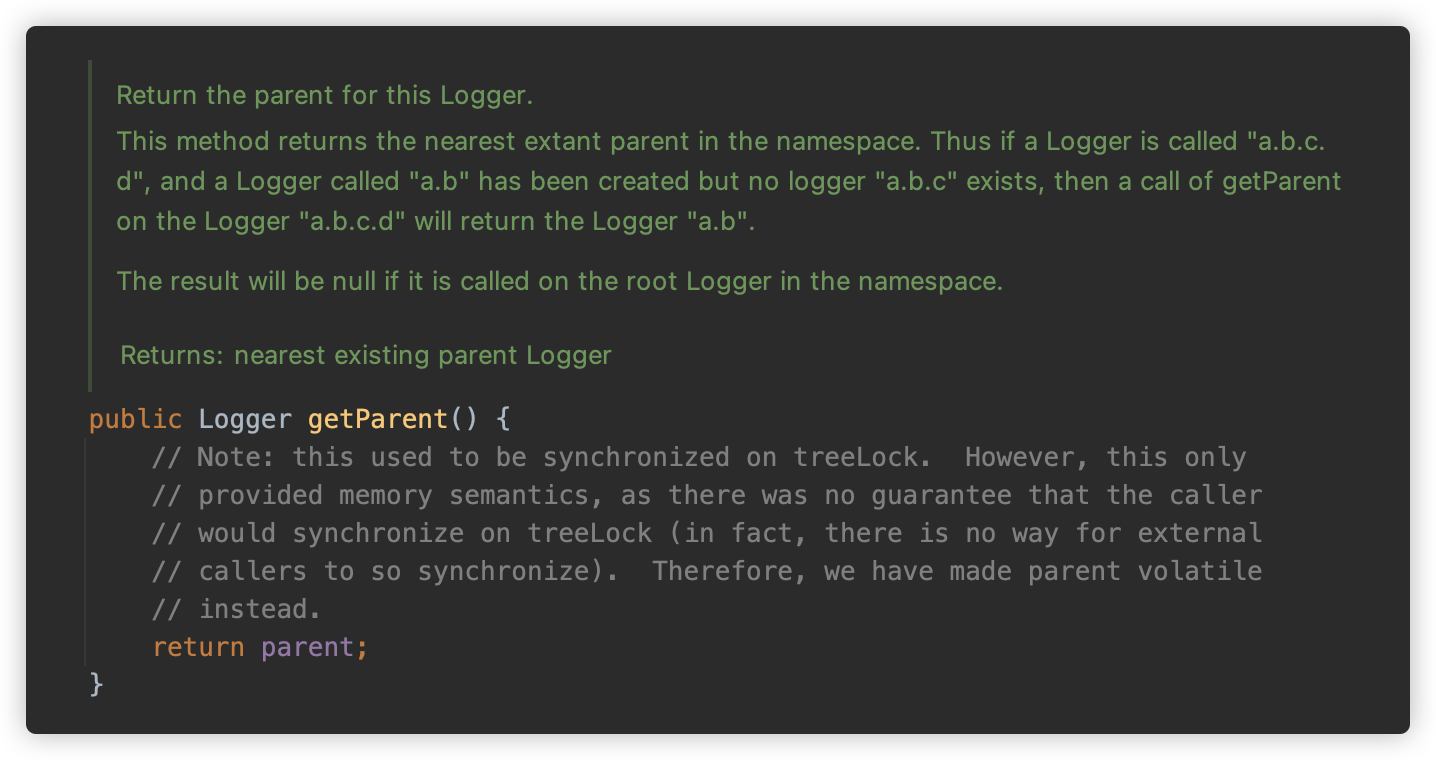Click the sentence about null root Logger

pos(560,281)
